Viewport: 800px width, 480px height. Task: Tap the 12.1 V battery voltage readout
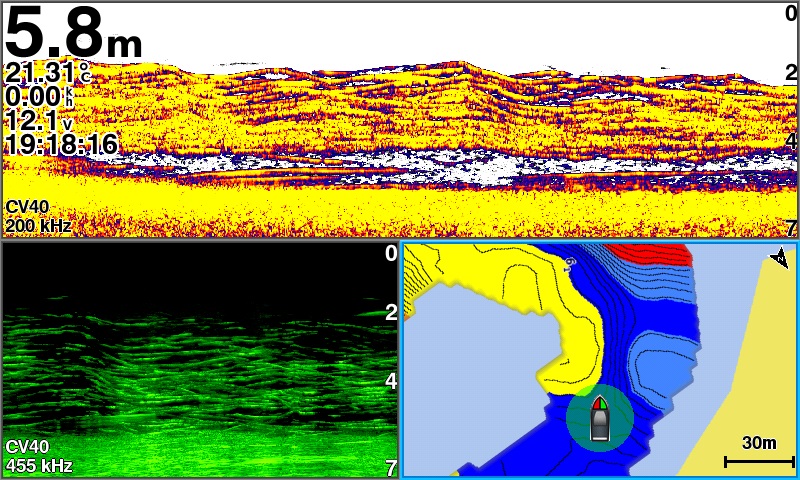pyautogui.click(x=39, y=121)
